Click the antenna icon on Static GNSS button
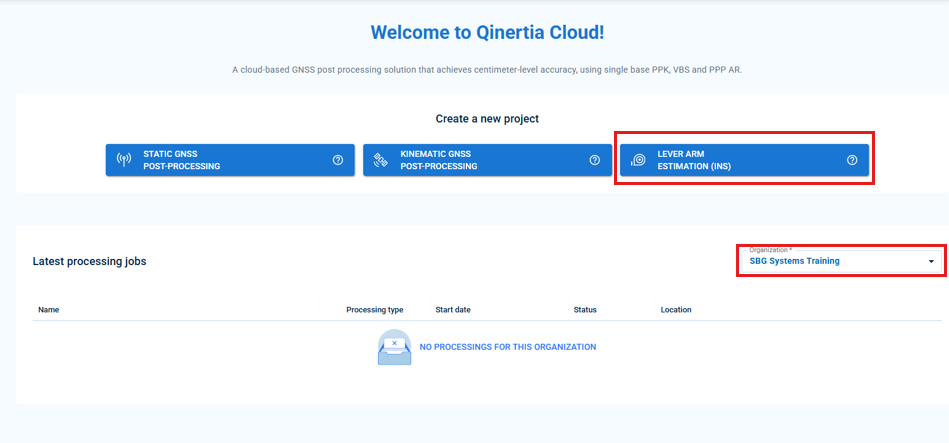 pyautogui.click(x=124, y=160)
